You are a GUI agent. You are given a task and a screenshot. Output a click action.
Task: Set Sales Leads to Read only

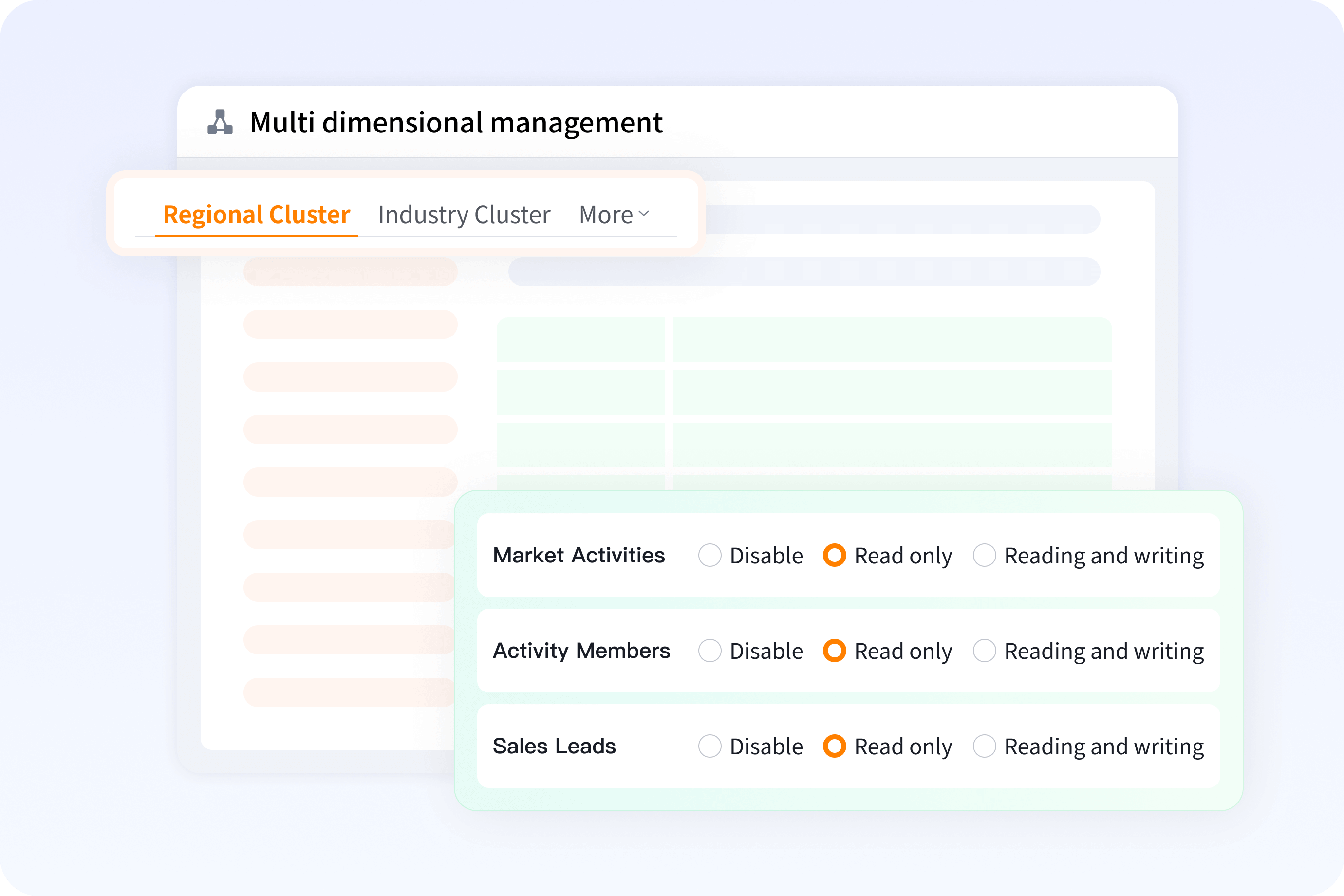pos(834,747)
